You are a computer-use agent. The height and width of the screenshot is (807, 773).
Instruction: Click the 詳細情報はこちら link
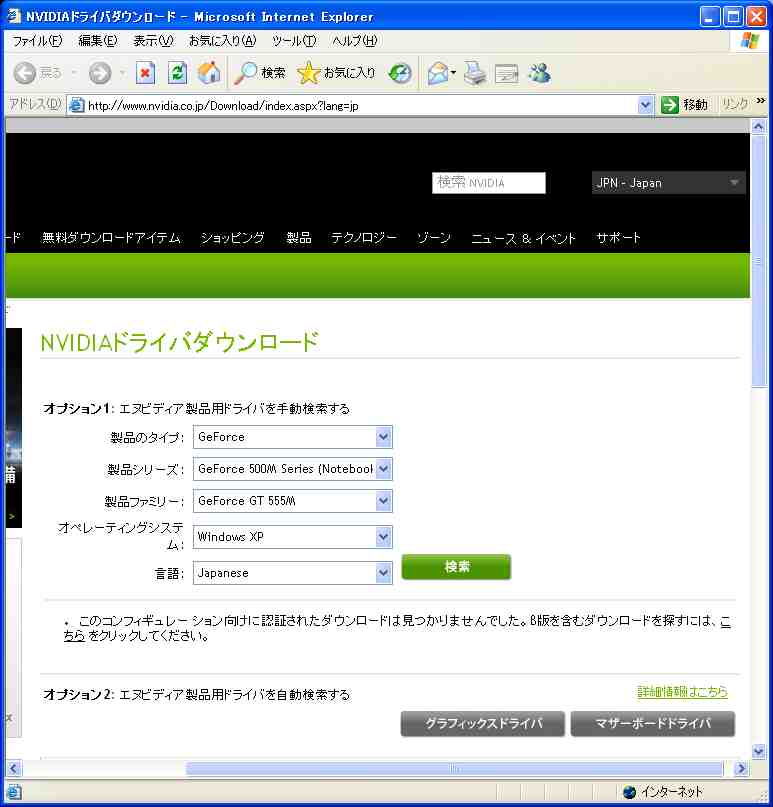[x=682, y=692]
